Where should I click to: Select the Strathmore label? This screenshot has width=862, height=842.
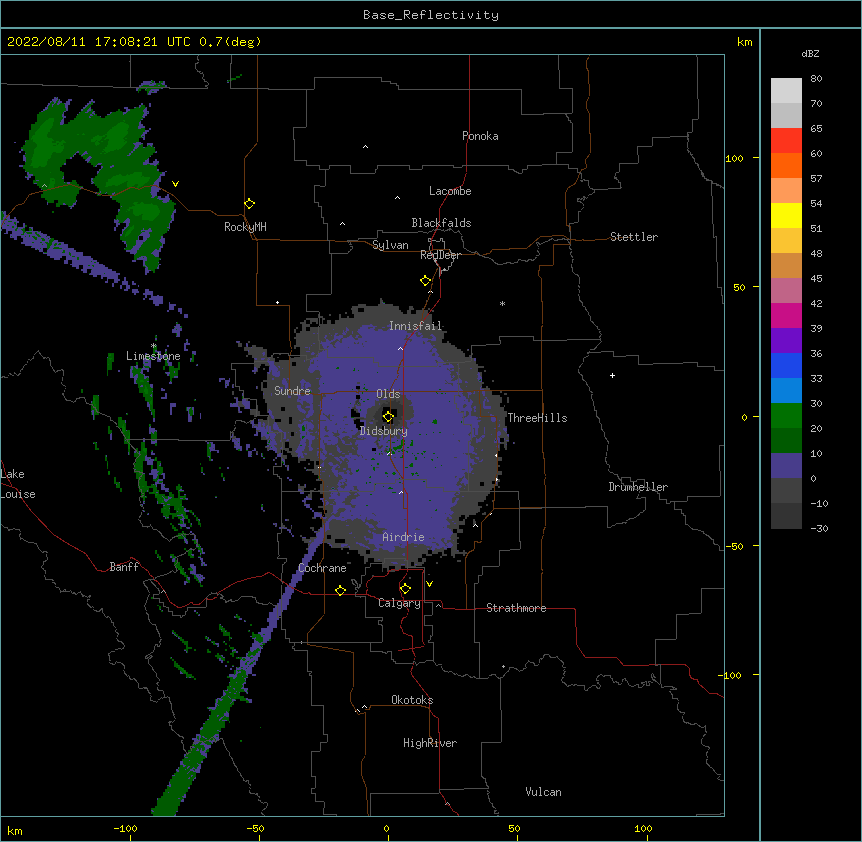tap(516, 608)
